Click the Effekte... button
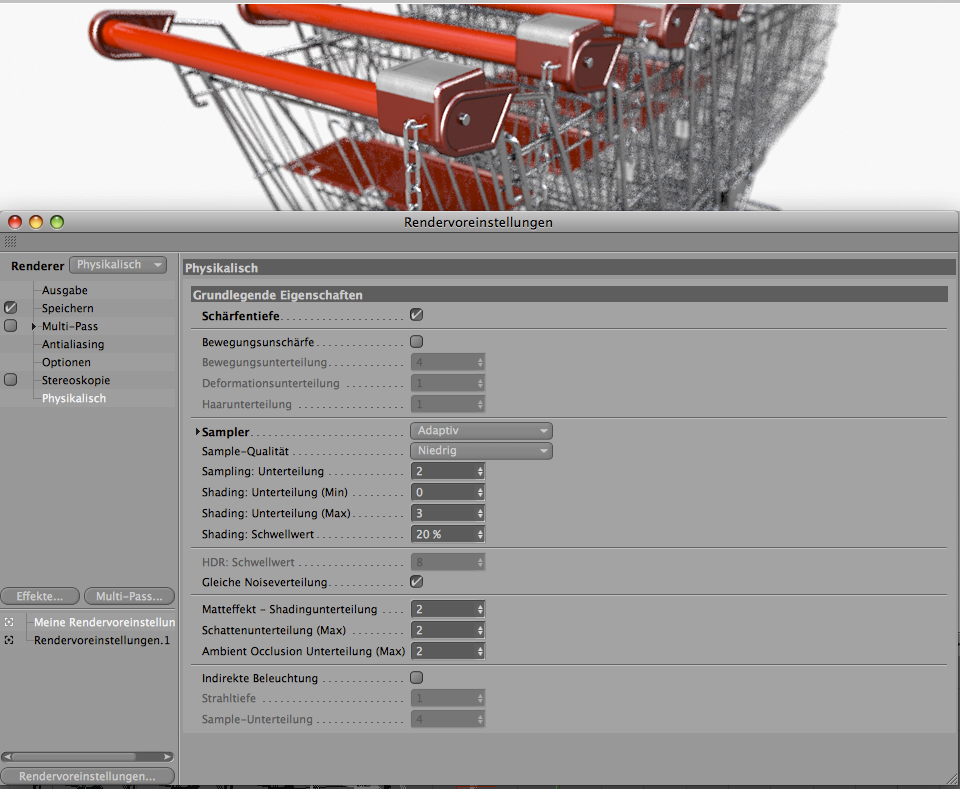Image resolution: width=960 pixels, height=789 pixels. 40,596
